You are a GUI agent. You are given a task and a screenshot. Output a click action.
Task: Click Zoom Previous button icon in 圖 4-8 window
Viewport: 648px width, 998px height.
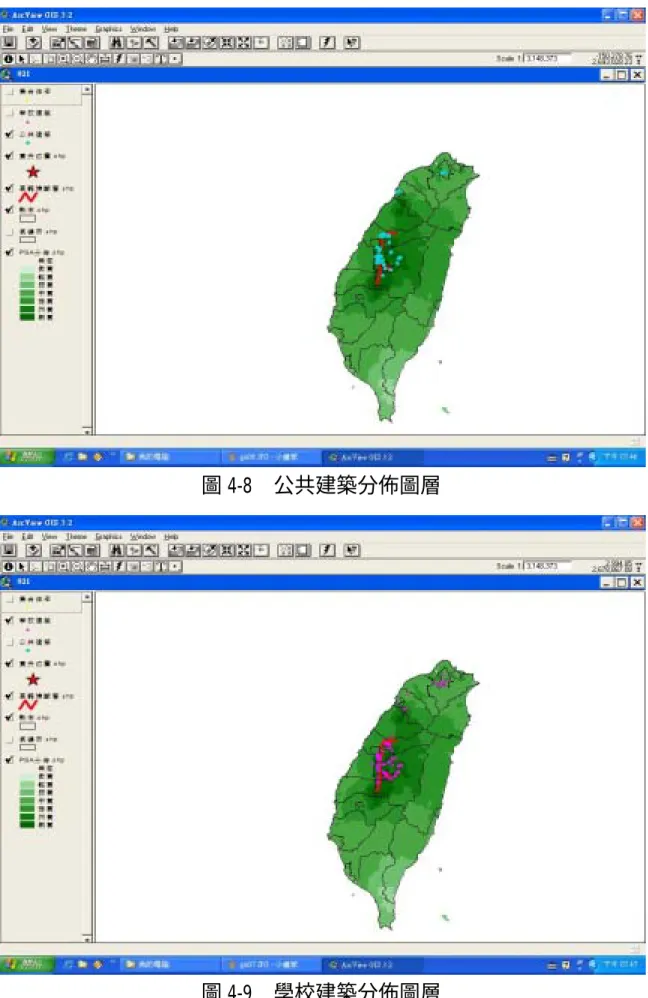(261, 43)
